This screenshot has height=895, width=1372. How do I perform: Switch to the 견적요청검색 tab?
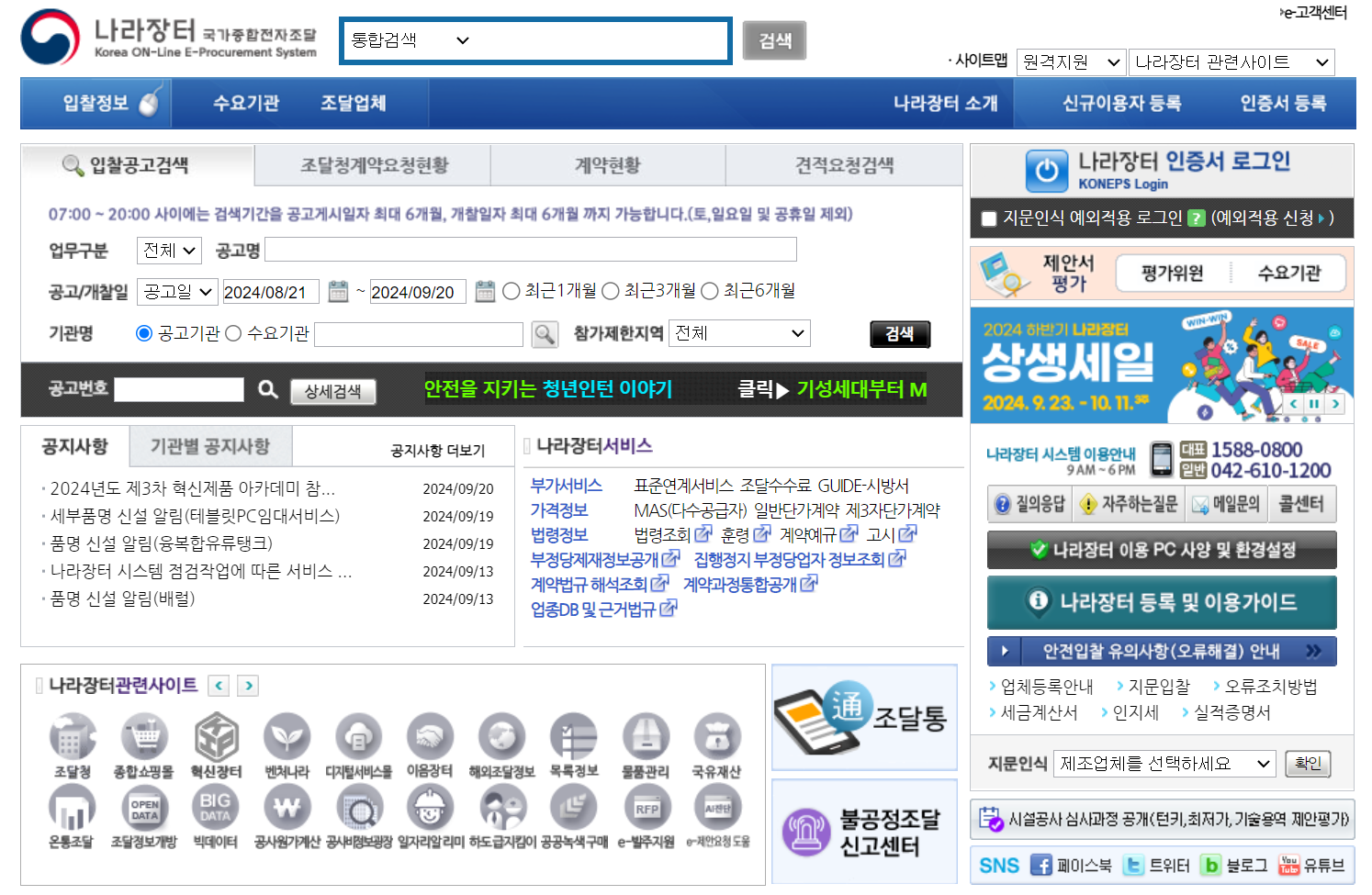(844, 165)
